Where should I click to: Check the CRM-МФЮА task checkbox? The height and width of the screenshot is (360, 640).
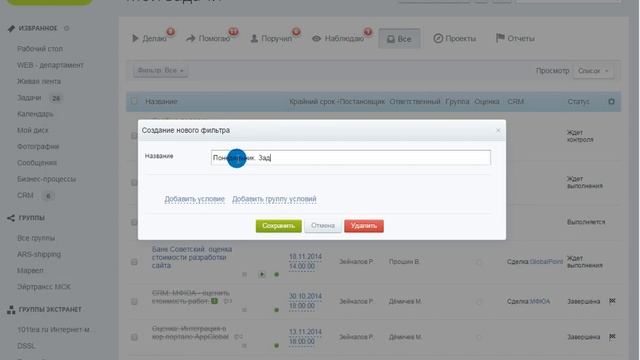134,302
